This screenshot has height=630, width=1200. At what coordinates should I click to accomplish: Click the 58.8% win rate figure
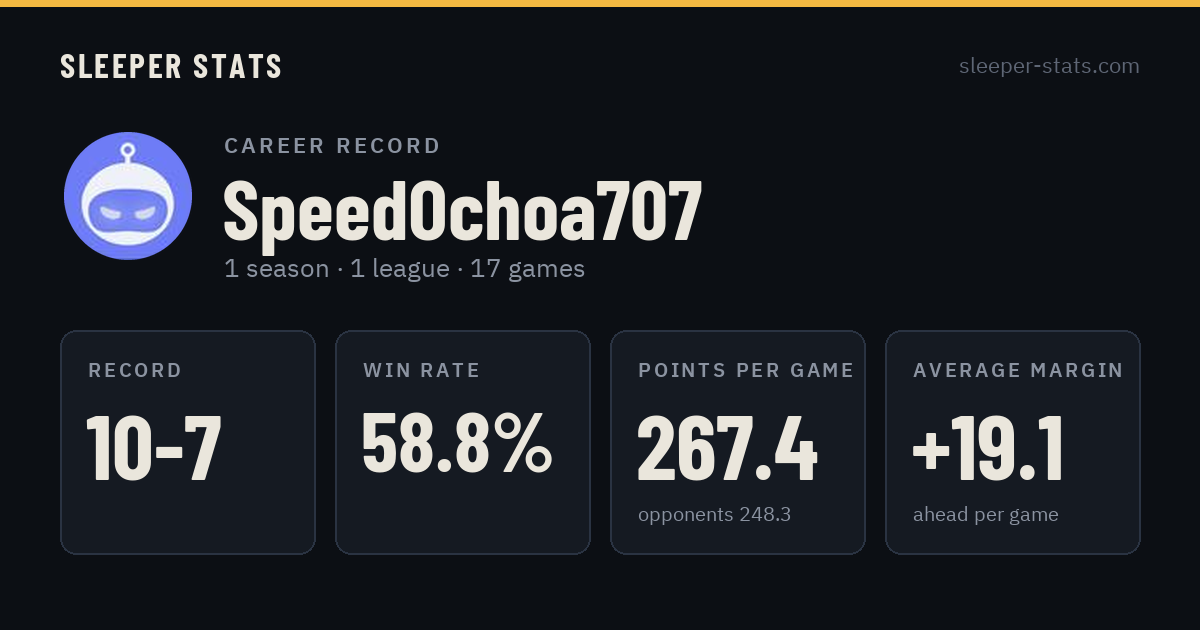tap(457, 443)
